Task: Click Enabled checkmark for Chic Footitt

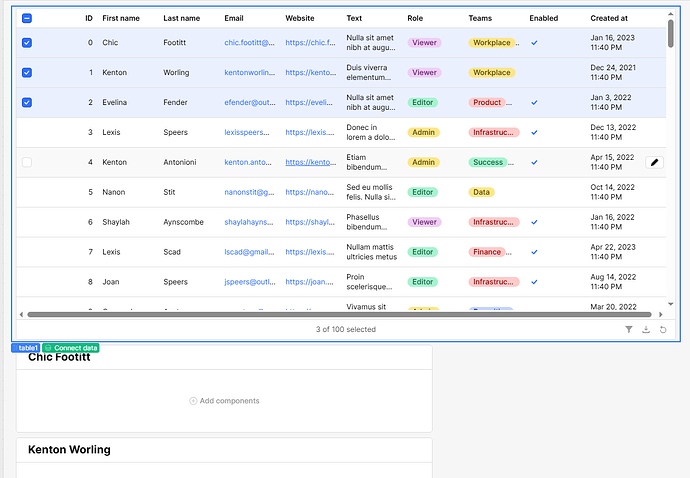Action: pyautogui.click(x=534, y=43)
